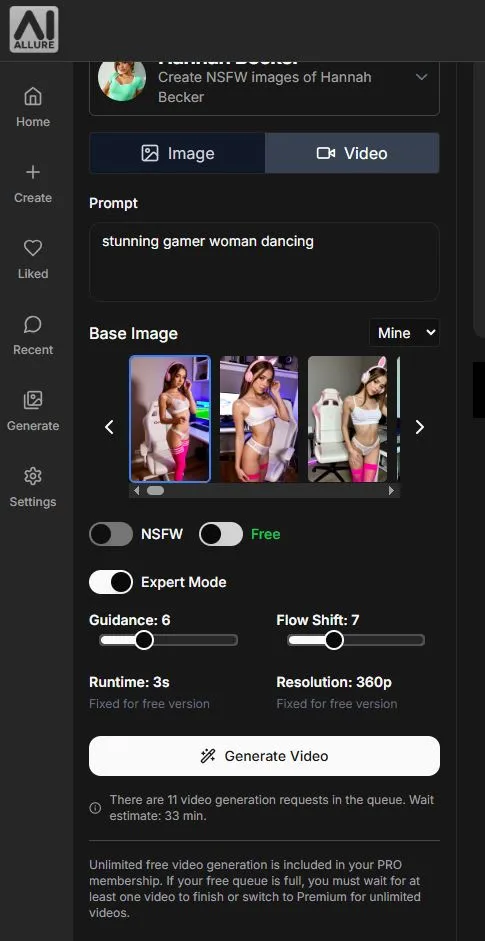Go to Home in the sidebar
485x941 pixels.
coord(33,107)
